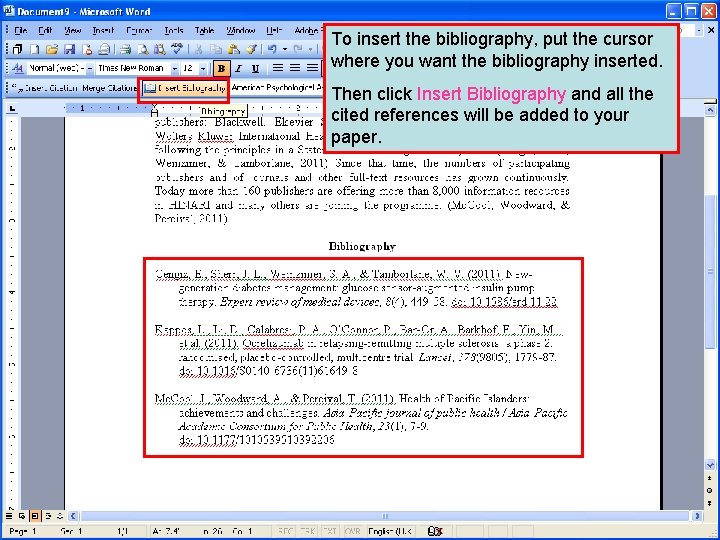This screenshot has height=540, width=720.
Task: Toggle OVR overtype mode in status bar
Action: tap(352, 531)
